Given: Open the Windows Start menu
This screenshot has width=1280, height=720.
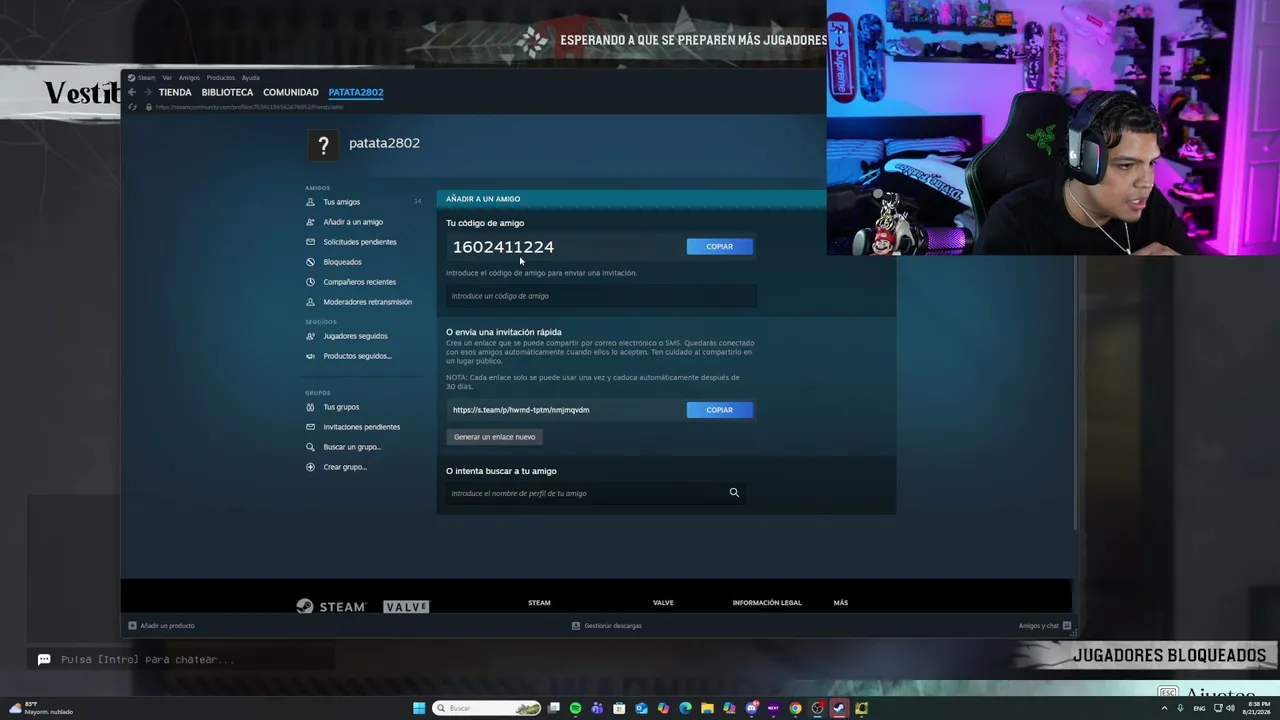Looking at the screenshot, I should [x=419, y=708].
